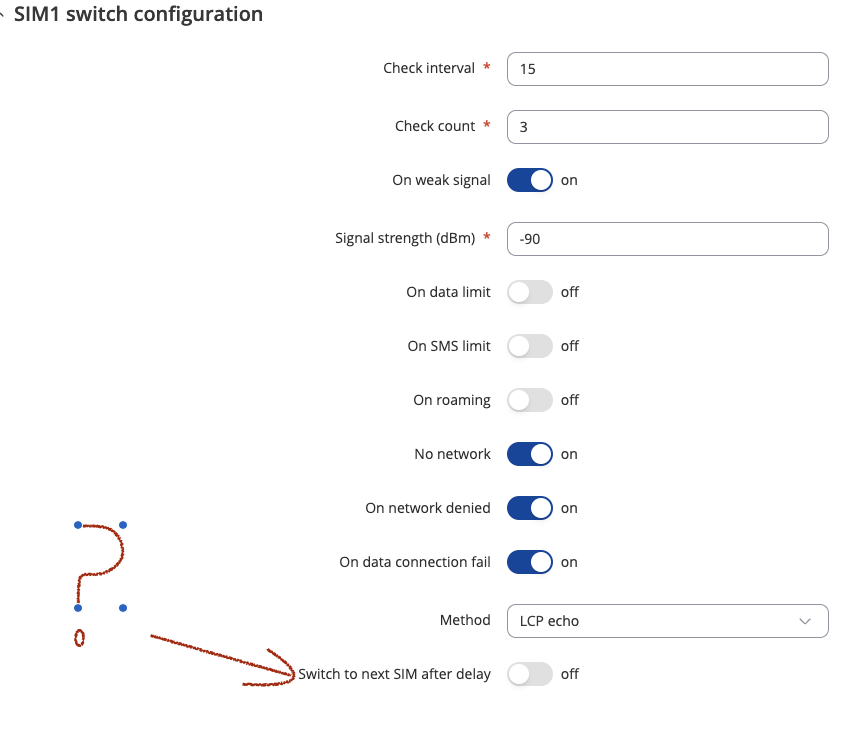Turn on the On SMS limit switch
The height and width of the screenshot is (734, 860).
tap(529, 346)
